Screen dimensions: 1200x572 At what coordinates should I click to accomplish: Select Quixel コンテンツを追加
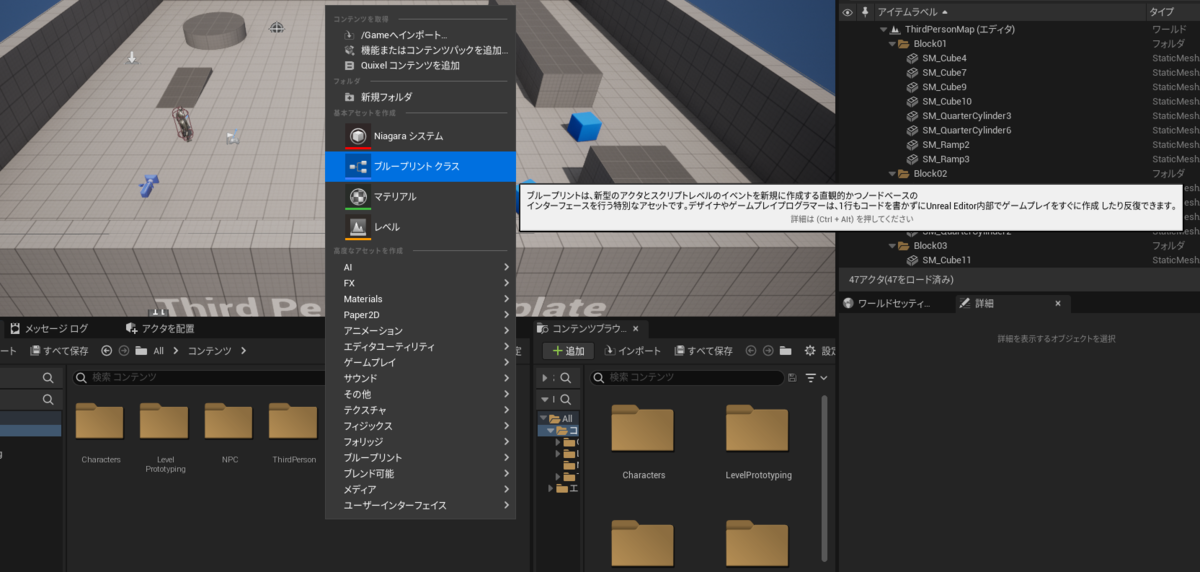pos(420,65)
